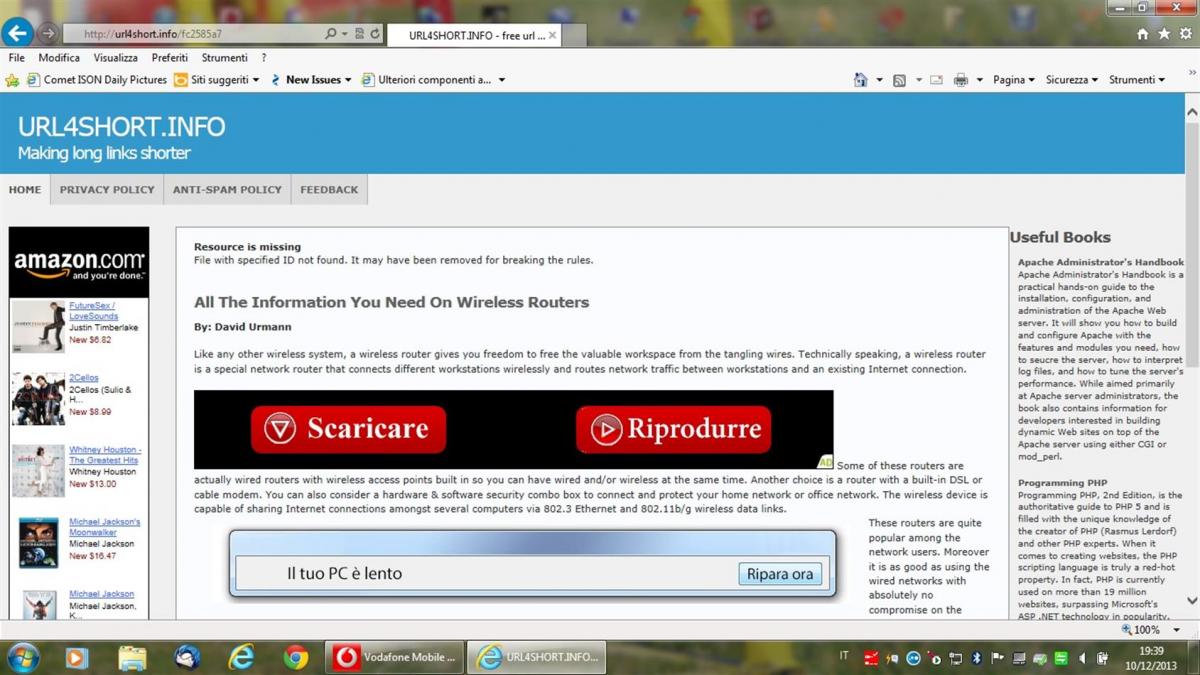Launch Google Chrome from the taskbar

pyautogui.click(x=295, y=657)
